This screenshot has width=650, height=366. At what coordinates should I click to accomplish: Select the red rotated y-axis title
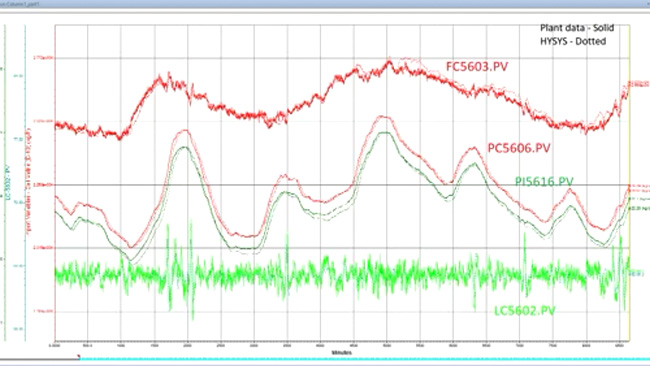(29, 181)
